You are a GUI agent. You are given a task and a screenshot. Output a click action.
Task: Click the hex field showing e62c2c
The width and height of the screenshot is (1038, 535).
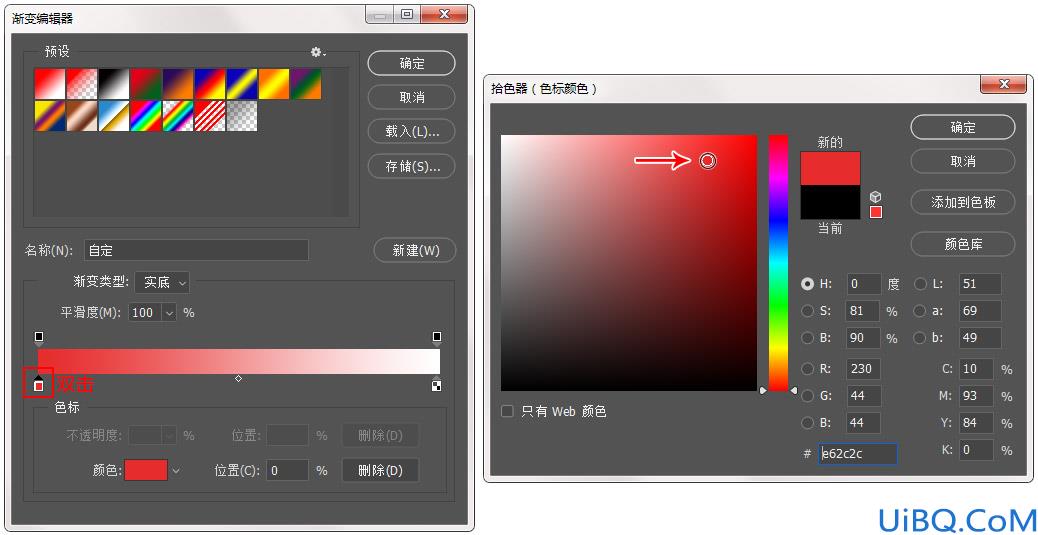[x=858, y=454]
